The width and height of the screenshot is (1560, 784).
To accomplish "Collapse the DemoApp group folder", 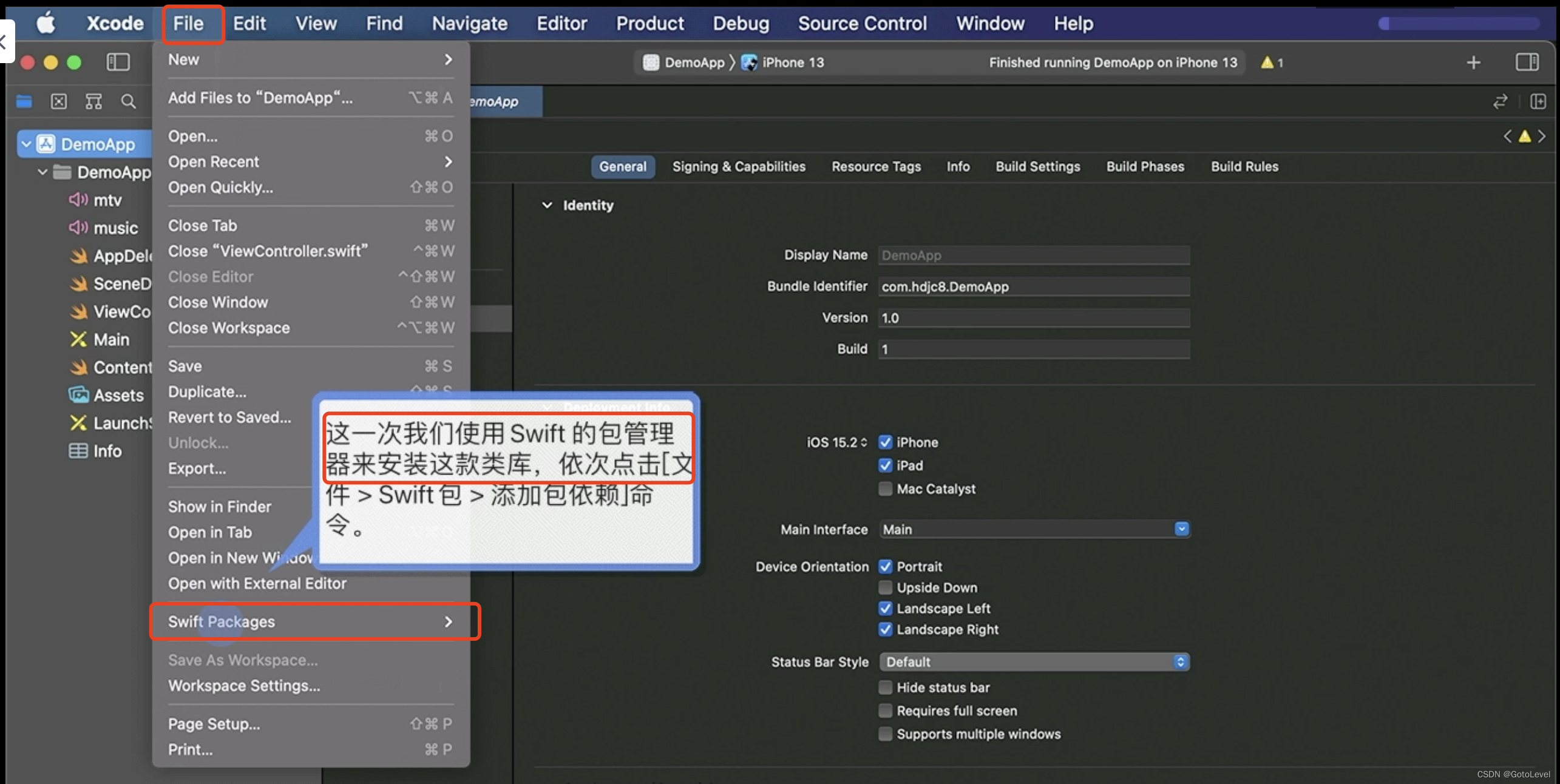I will click(x=42, y=172).
